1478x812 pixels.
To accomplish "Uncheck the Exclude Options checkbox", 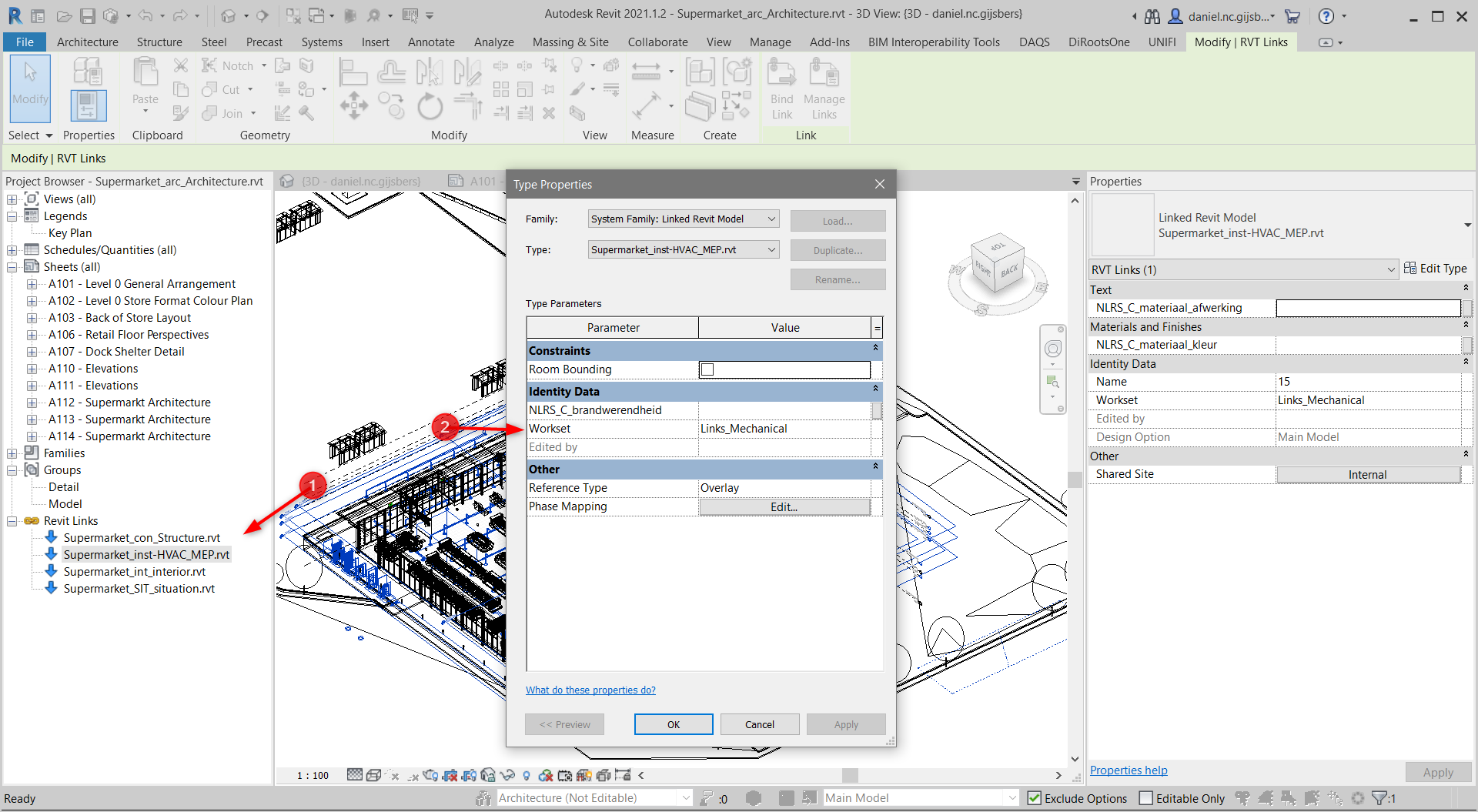I will tap(1035, 798).
